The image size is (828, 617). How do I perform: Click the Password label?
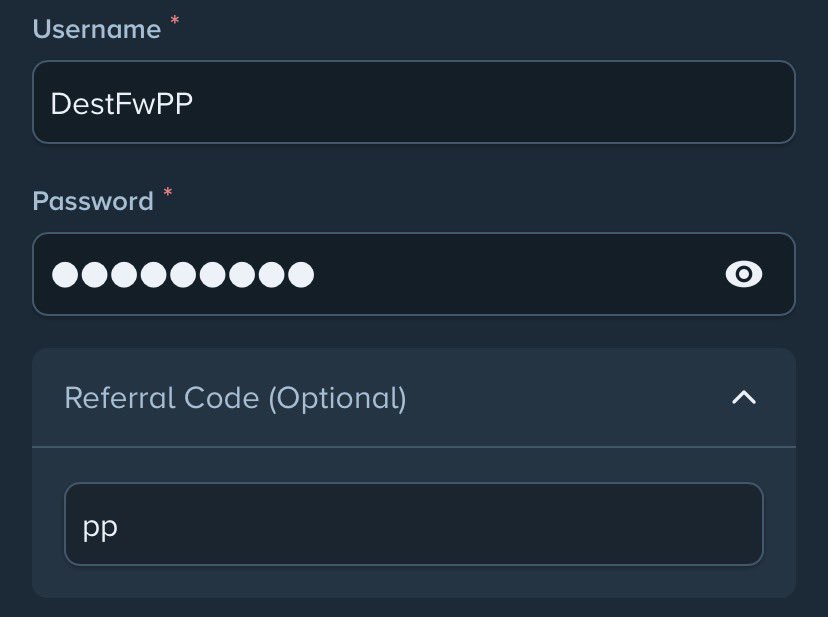[93, 201]
